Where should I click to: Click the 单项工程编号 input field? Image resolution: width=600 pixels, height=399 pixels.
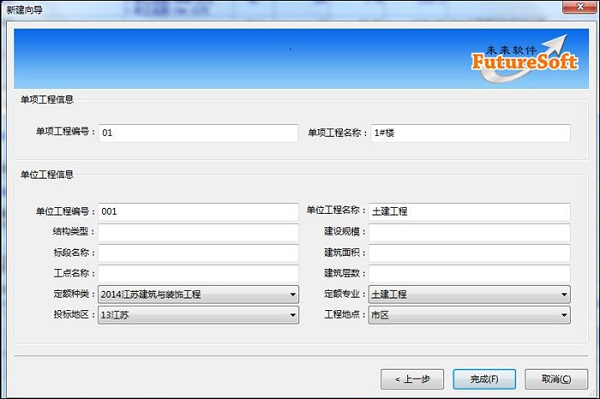click(x=198, y=133)
